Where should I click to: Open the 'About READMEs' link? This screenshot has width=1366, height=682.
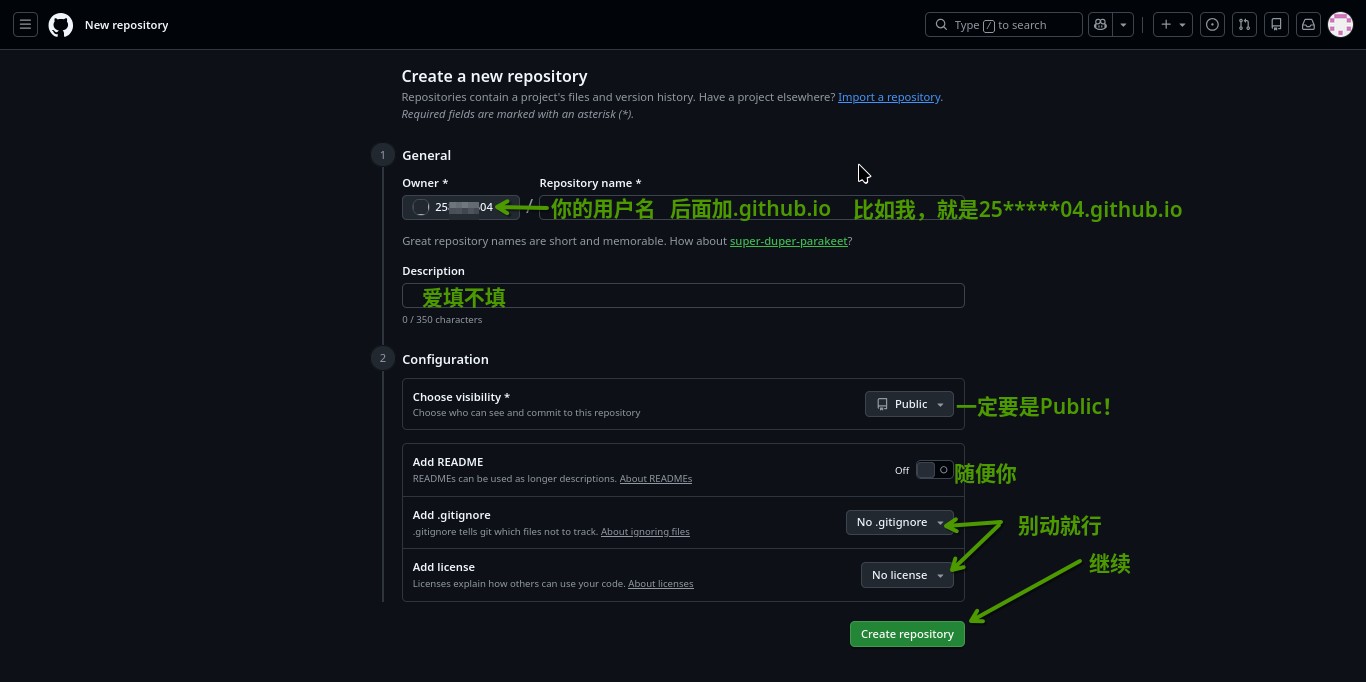[x=656, y=479]
